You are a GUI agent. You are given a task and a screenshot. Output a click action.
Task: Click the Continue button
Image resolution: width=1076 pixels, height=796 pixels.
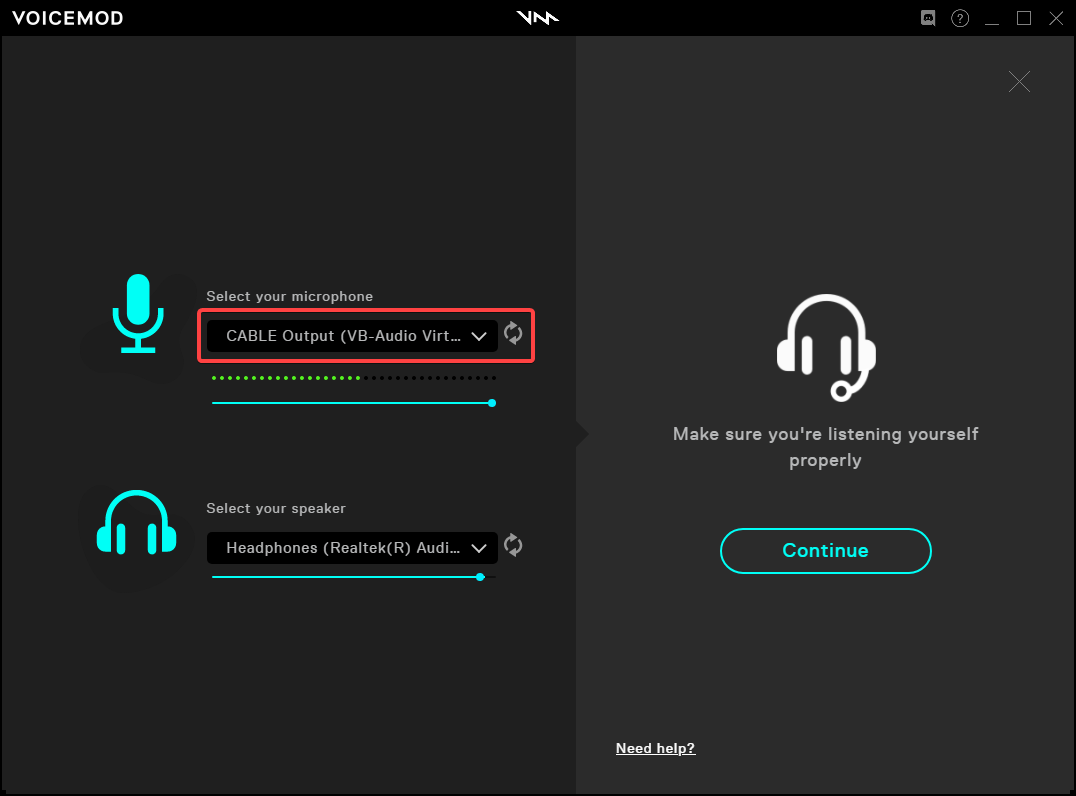tap(826, 550)
